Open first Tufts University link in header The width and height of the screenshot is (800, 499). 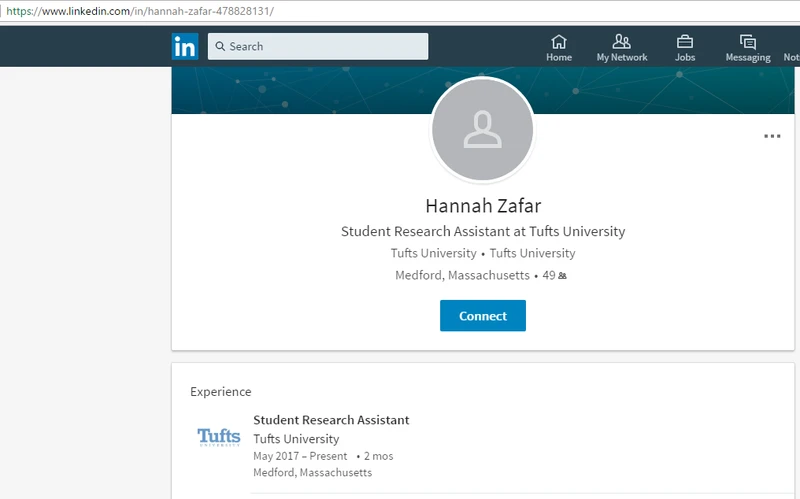pos(433,253)
